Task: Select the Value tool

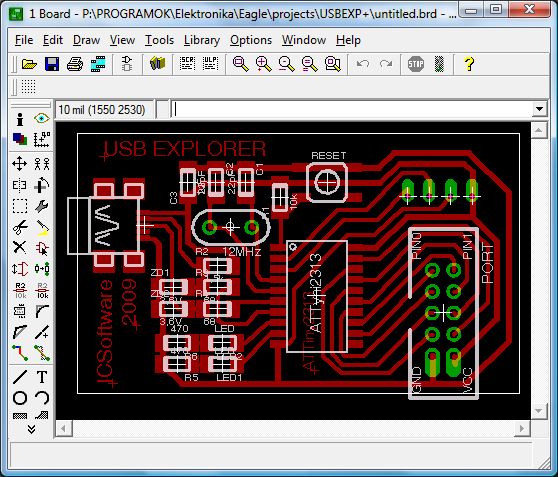Action: (42, 290)
